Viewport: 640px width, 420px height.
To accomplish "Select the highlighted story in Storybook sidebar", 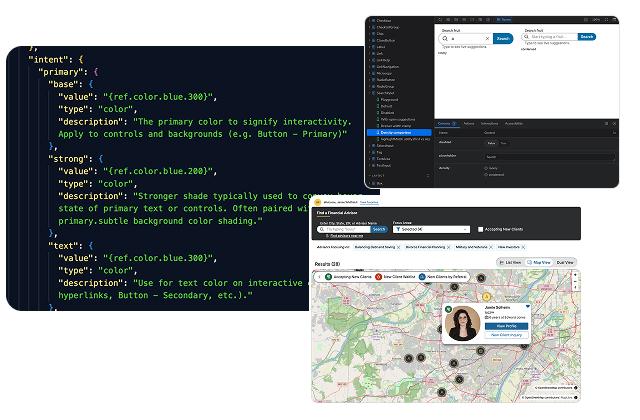I will tap(400, 133).
